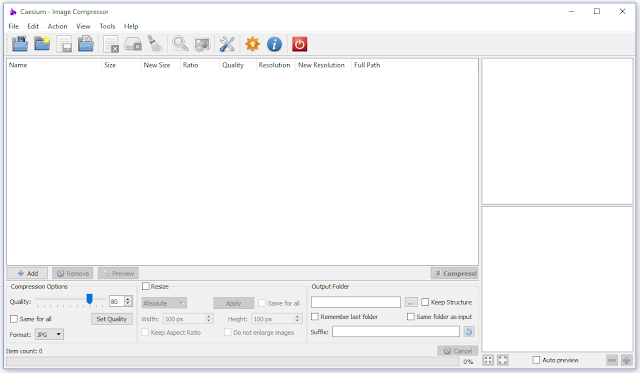Click the Clear List broom icon

(x=155, y=44)
